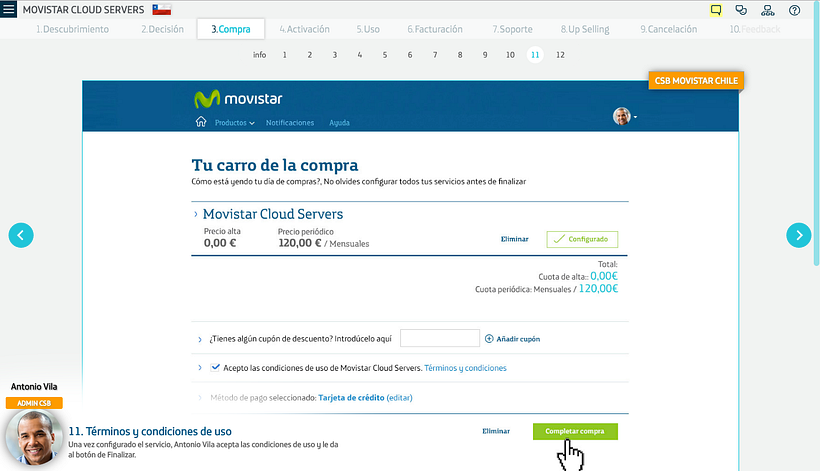Viewport: 820px width, 471px height.
Task: Jump to step 12 in the pager
Action: 560,55
